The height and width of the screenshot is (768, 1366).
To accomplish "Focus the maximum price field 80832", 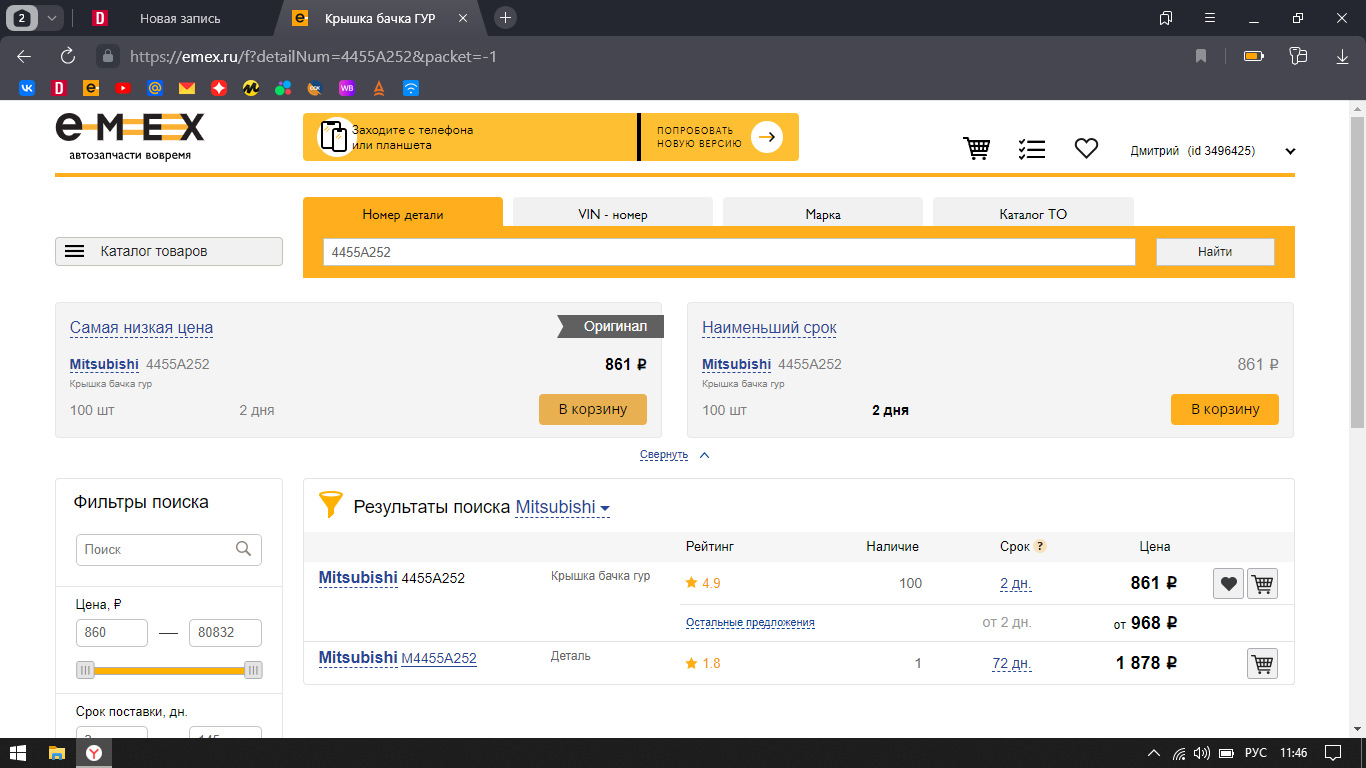I will (x=225, y=633).
